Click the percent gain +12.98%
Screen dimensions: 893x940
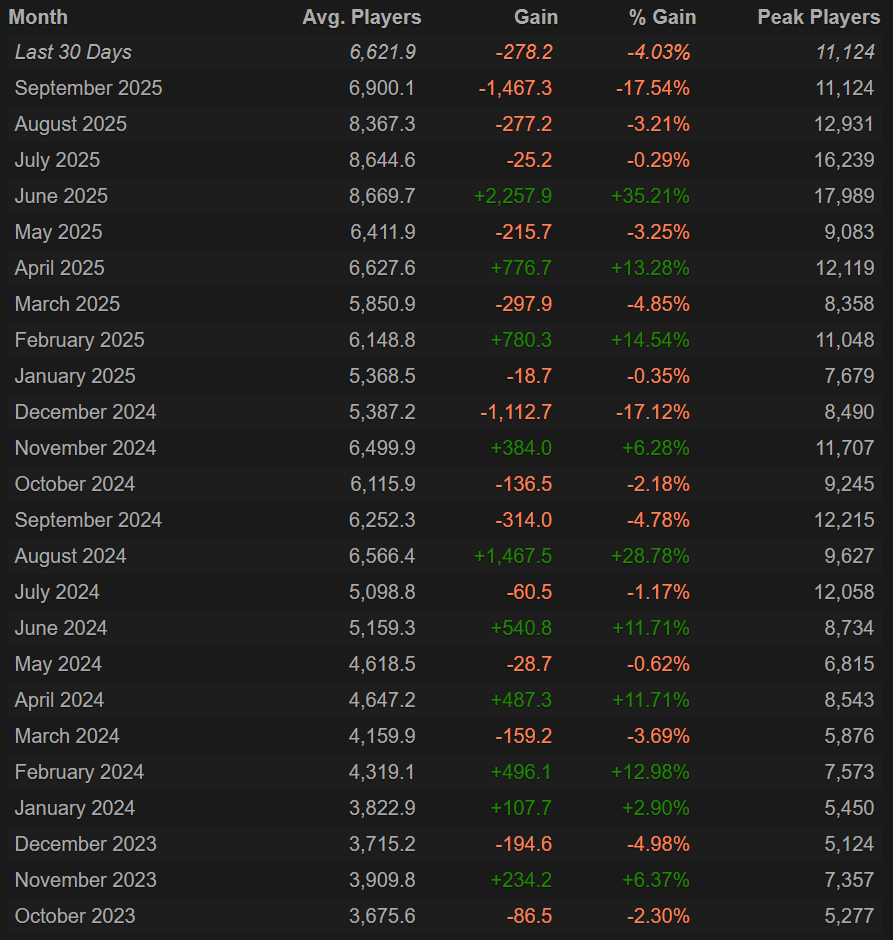click(x=650, y=772)
